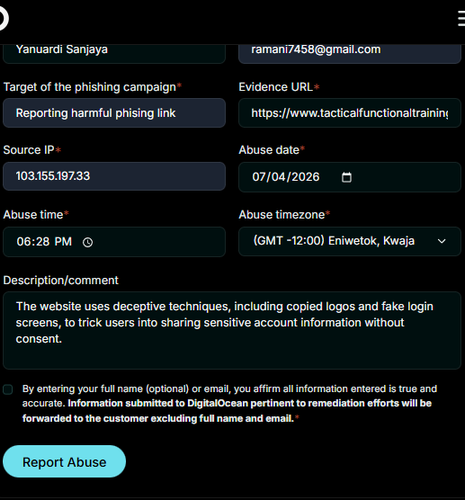Focus the Abuse time field 06:28 PM
Viewport: 465px width, 500px height.
pyautogui.click(x=114, y=242)
